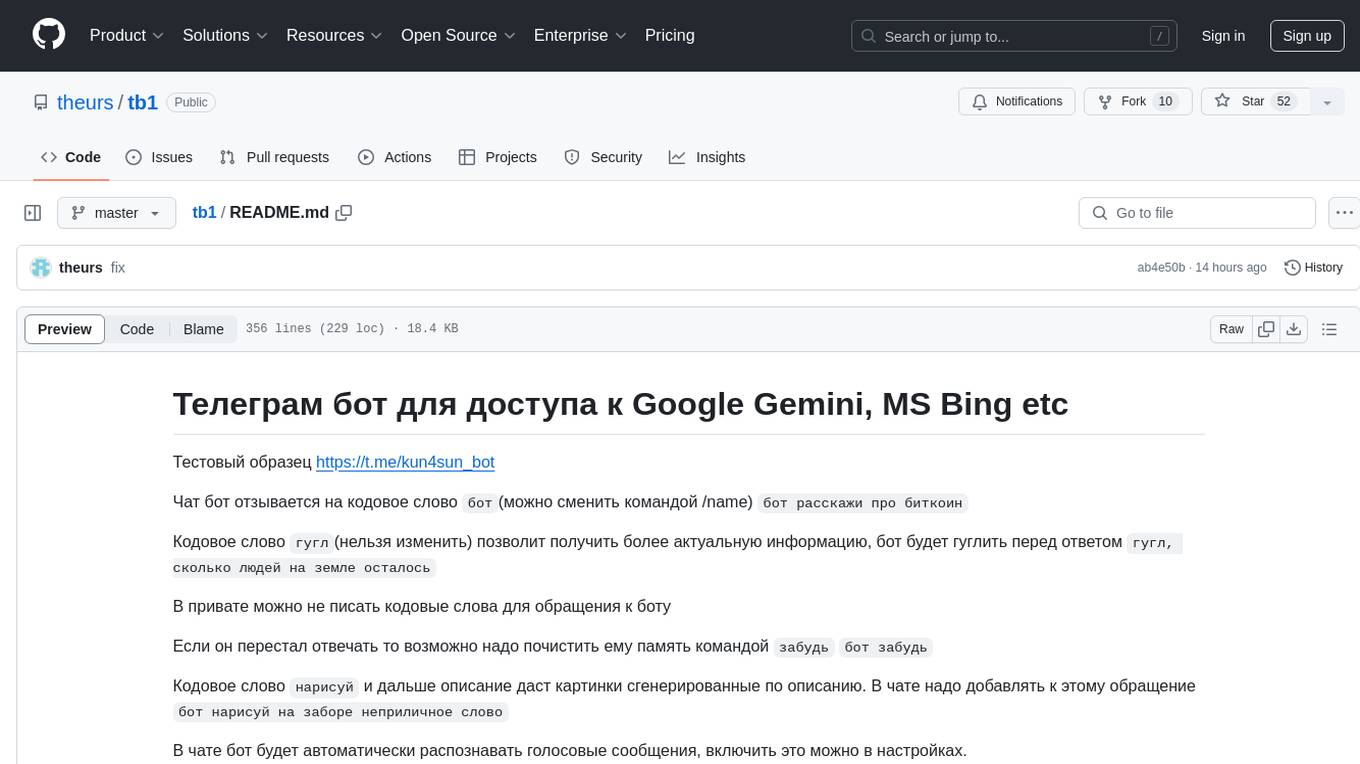Viewport: 1360px width, 764px height.
Task: Click the '356 lines (229 loc)' info text
Action: point(315,329)
